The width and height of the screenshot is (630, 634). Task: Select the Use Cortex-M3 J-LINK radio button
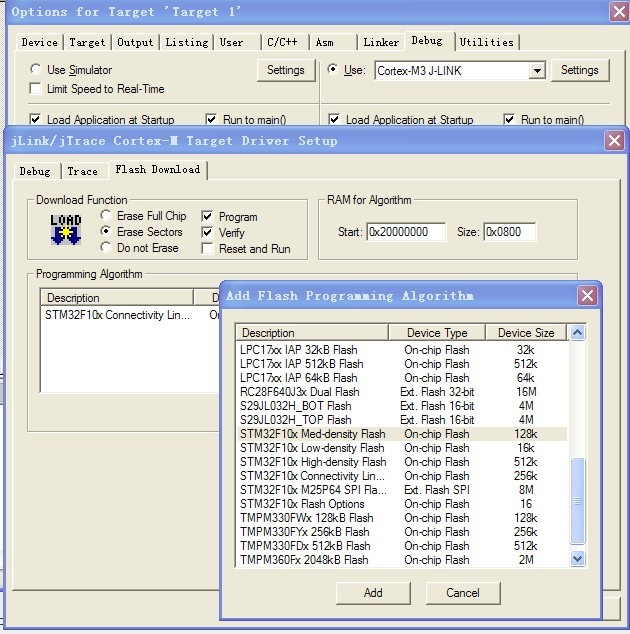coord(332,69)
